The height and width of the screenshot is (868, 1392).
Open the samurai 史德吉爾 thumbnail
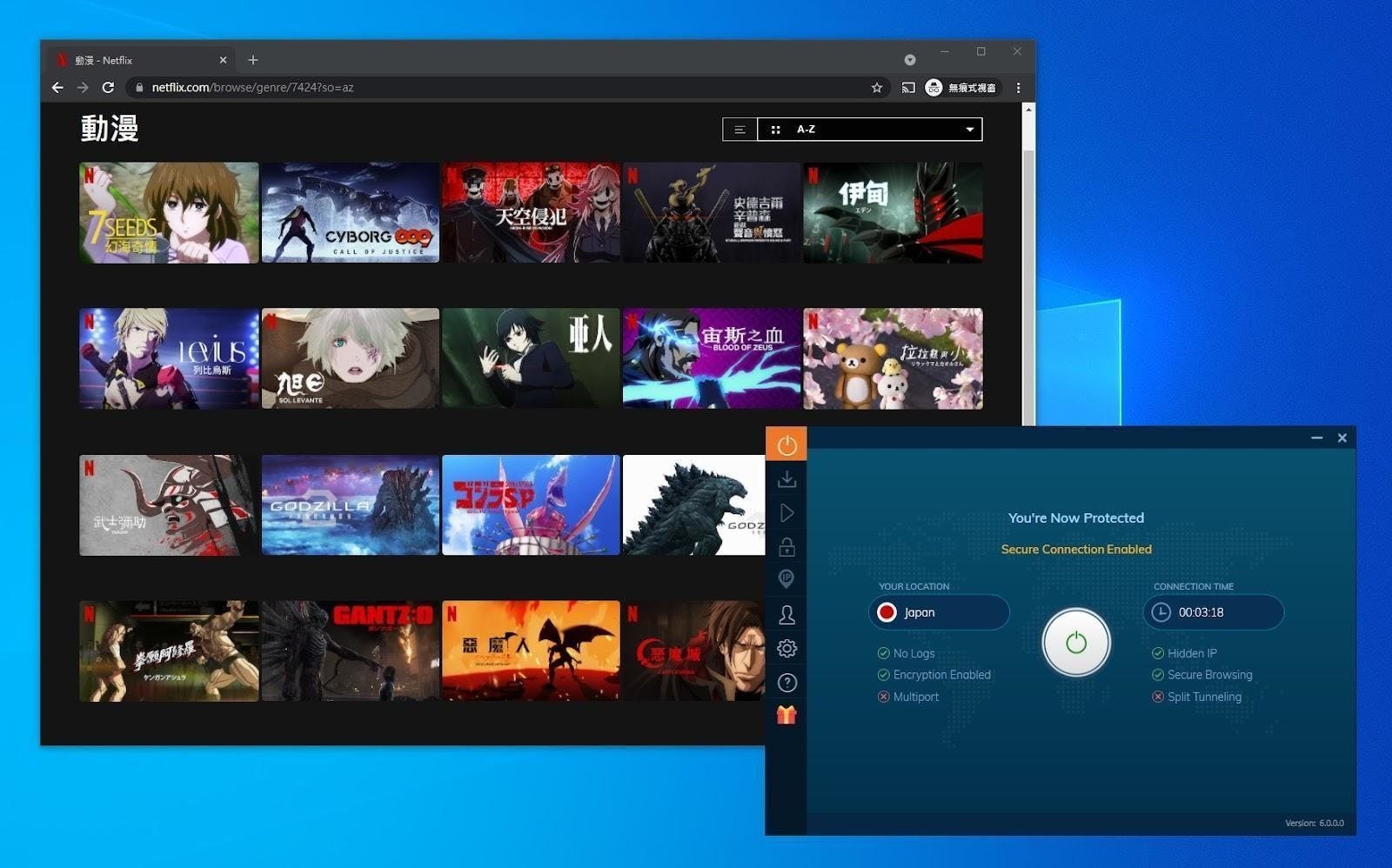tap(712, 212)
